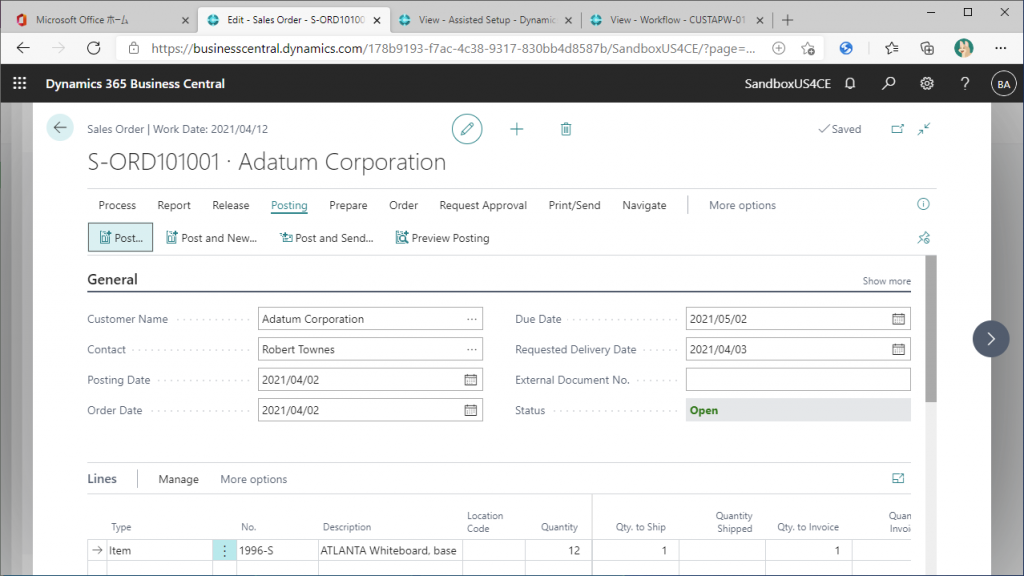
Task: Expand General section with Show more
Action: pyautogui.click(x=886, y=281)
